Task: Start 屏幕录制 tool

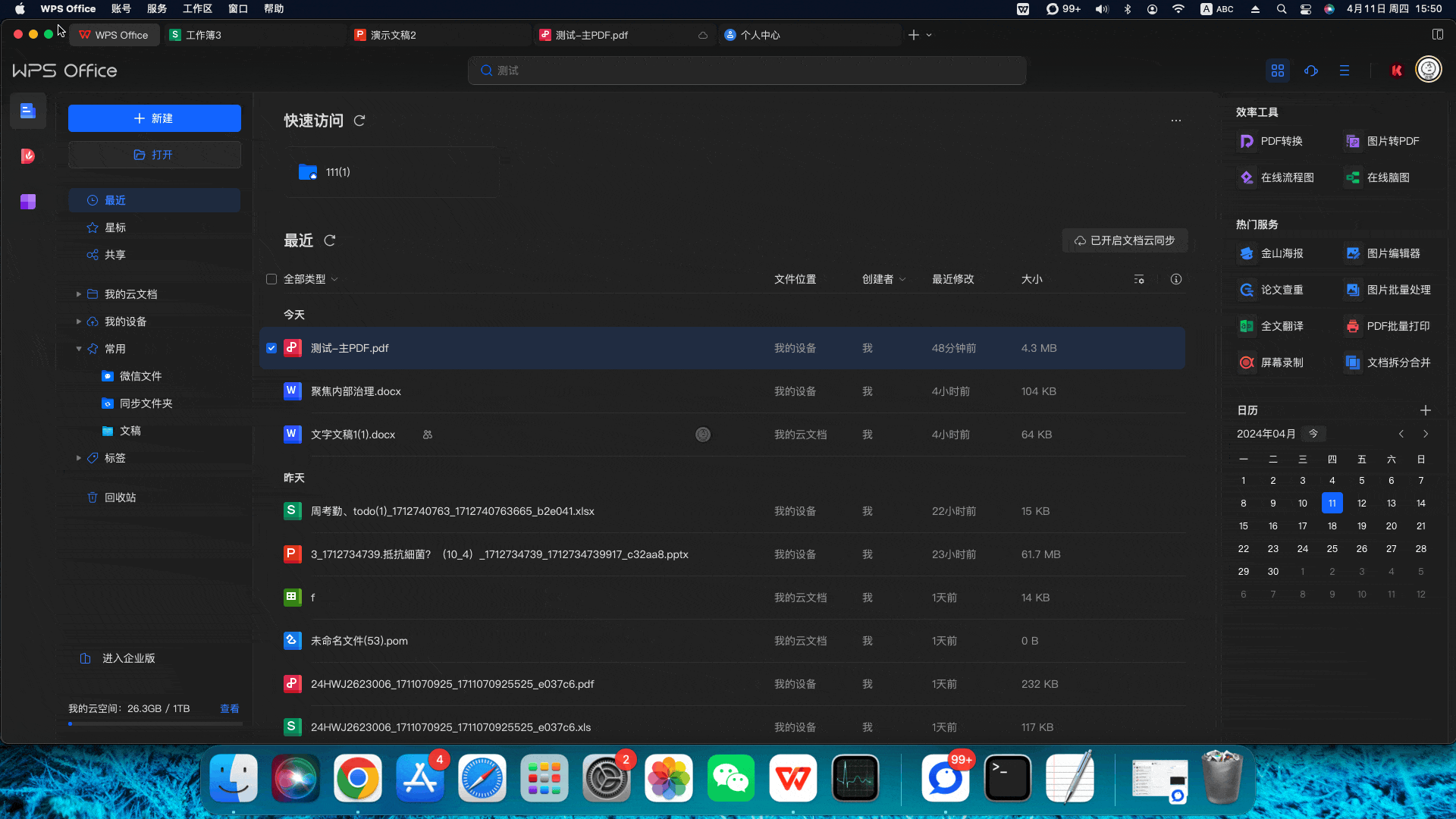Action: pos(1271,362)
